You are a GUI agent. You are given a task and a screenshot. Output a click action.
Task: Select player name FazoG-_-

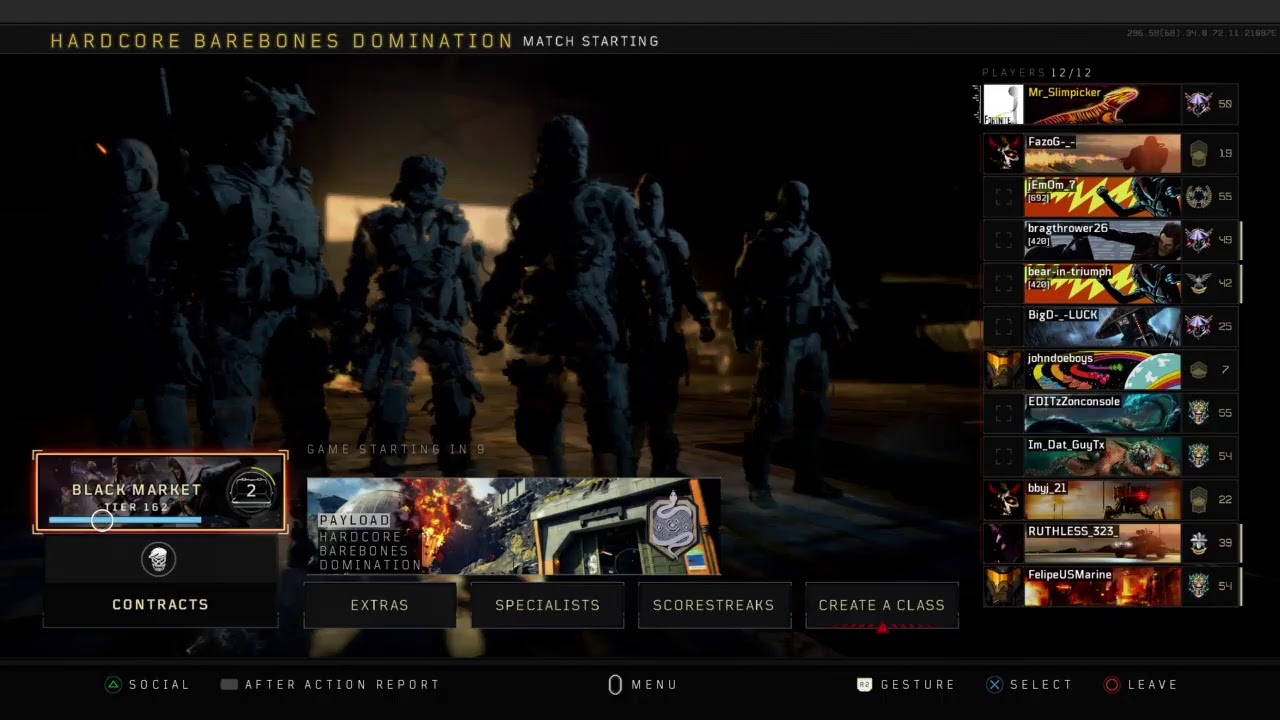click(x=1051, y=142)
